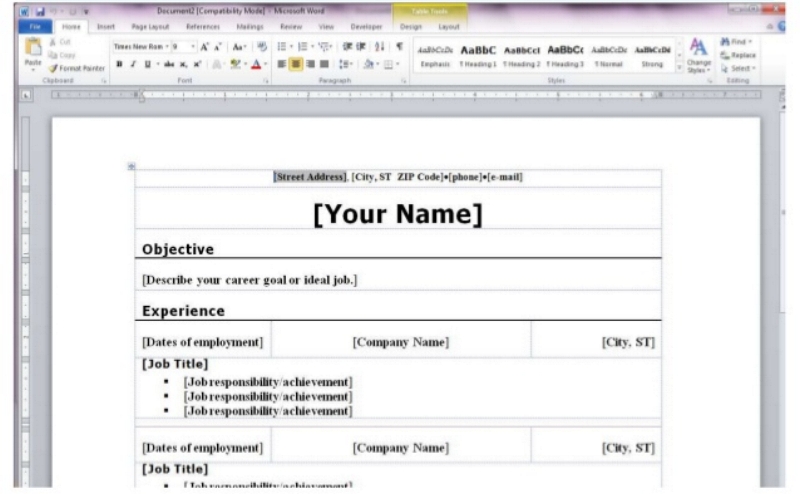Switch to the Page Layout tab

pos(150,27)
